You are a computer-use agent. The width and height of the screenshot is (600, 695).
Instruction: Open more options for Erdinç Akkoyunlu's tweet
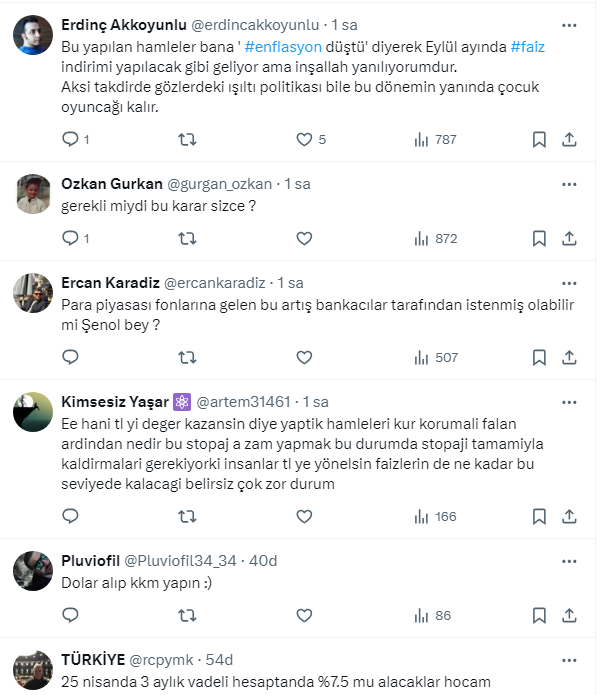coord(569,24)
